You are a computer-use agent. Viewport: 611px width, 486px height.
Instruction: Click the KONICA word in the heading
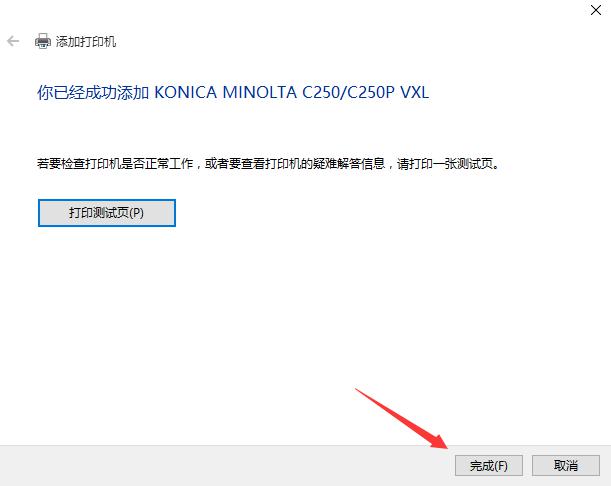(x=185, y=92)
